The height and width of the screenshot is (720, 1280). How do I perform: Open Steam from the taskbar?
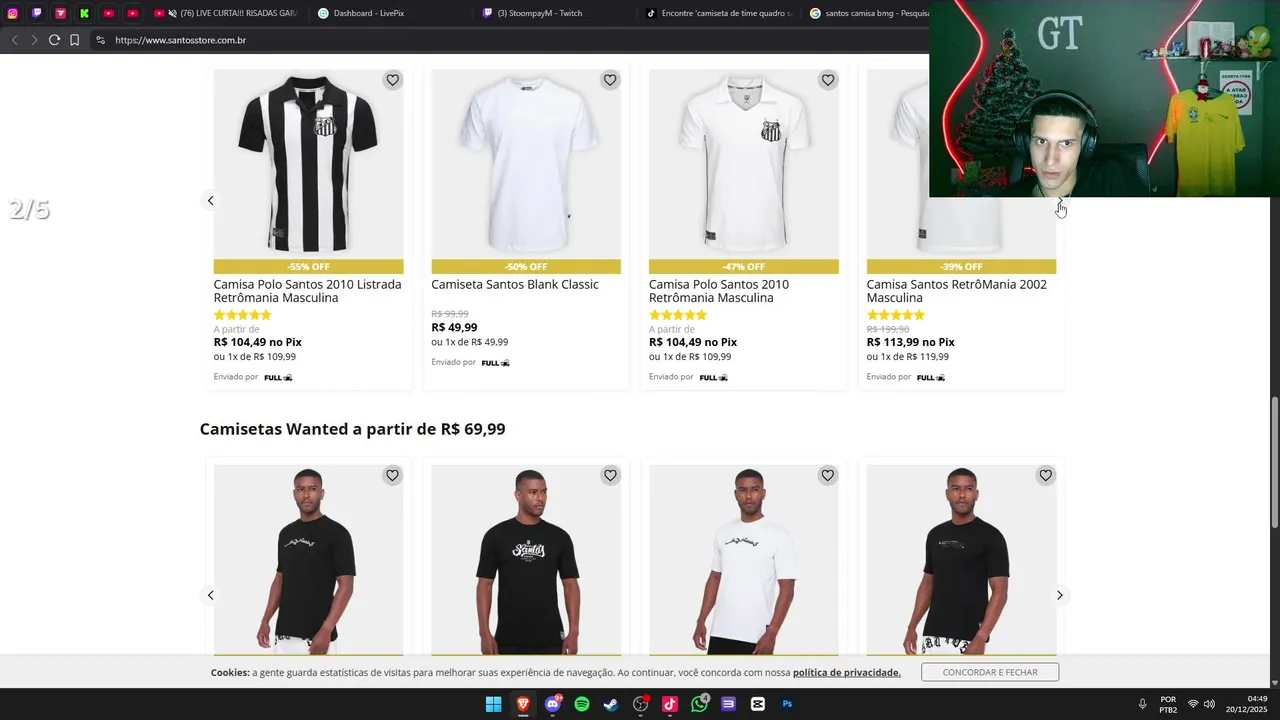(x=611, y=704)
